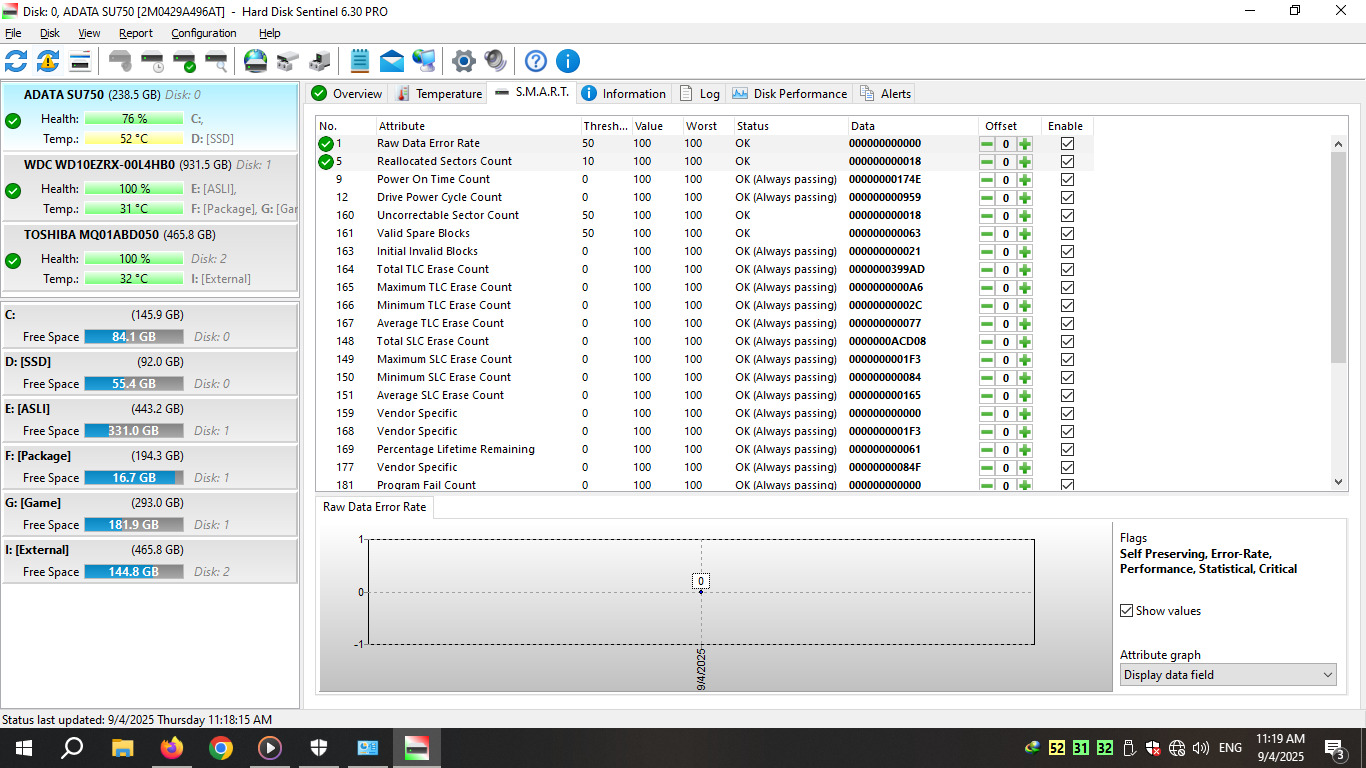Click the globe over disk toolbar icon
Image resolution: width=1366 pixels, height=768 pixels.
256,61
